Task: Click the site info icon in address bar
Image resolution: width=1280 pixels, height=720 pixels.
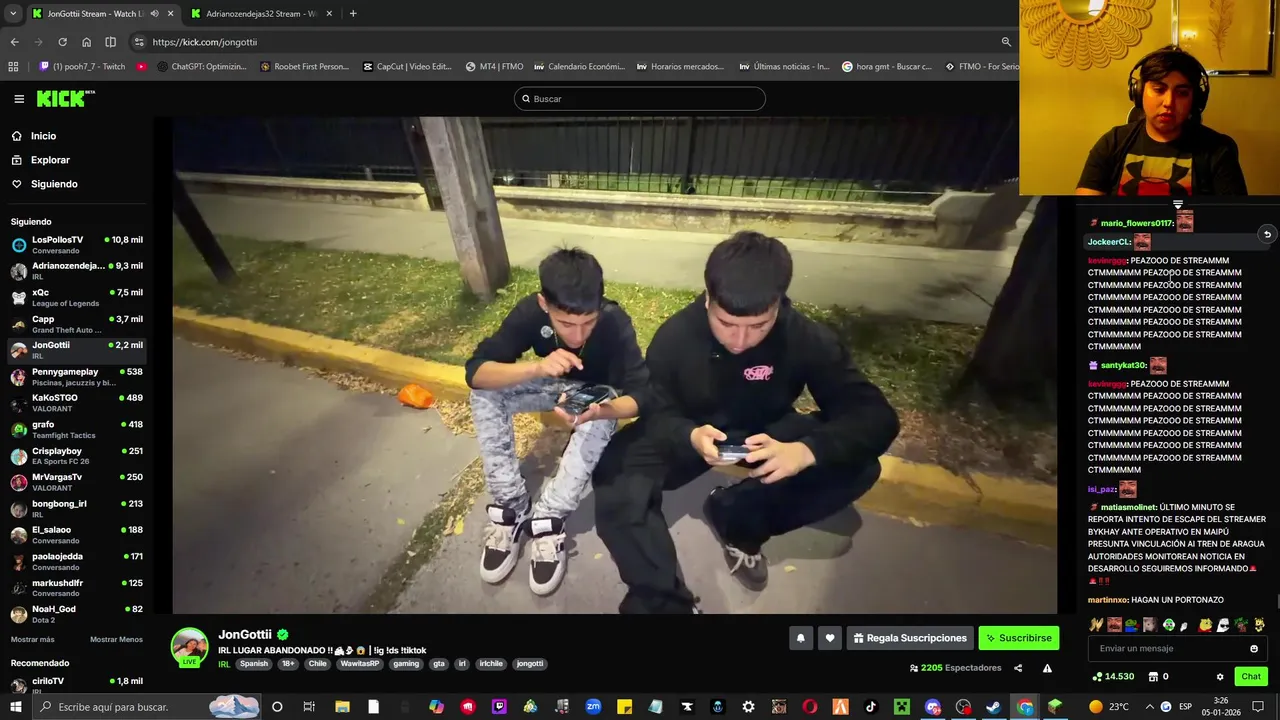Action: point(139,42)
